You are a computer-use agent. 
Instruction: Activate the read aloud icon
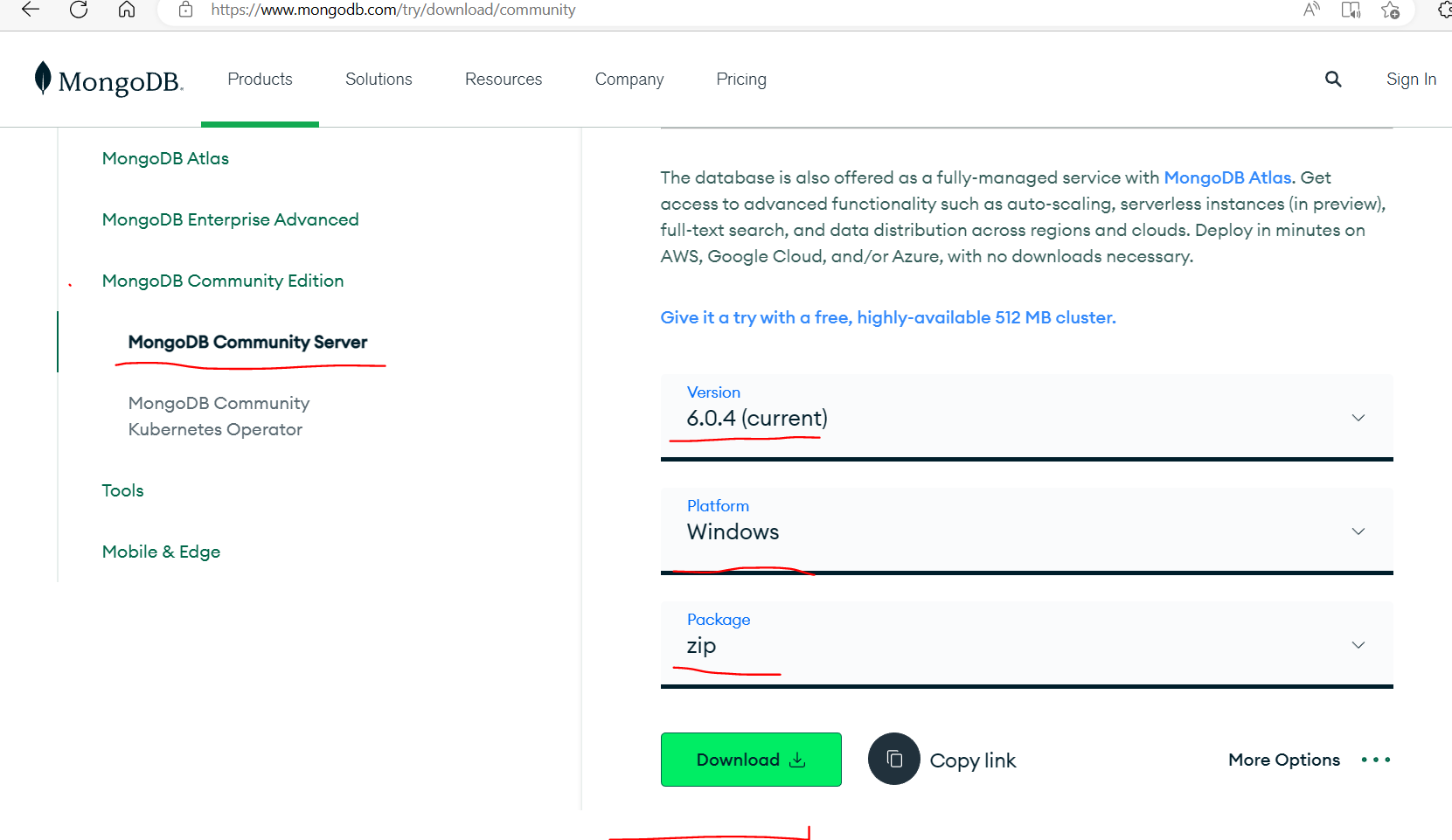[1311, 10]
